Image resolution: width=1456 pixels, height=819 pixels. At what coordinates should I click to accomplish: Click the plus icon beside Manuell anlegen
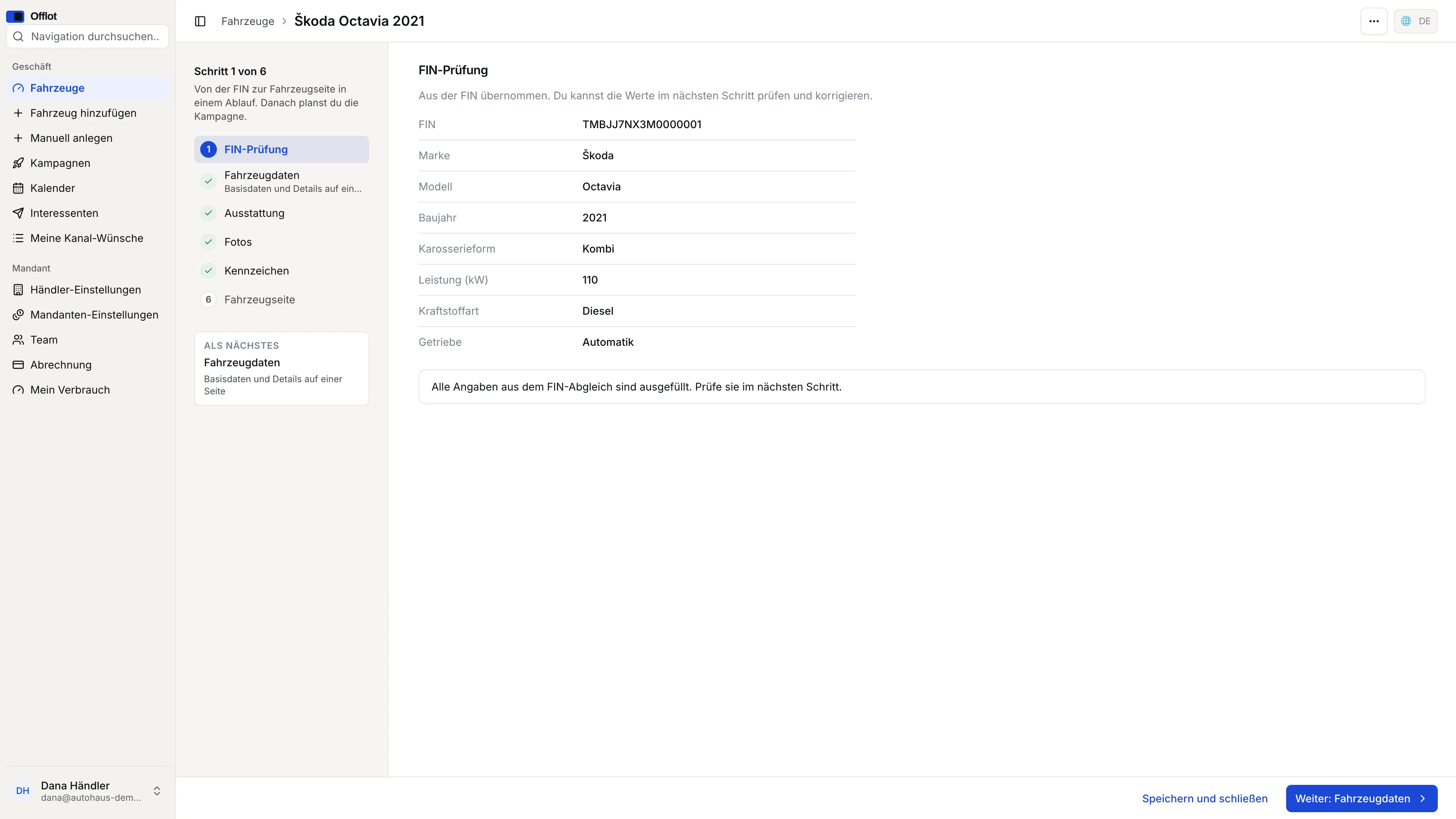click(x=18, y=138)
